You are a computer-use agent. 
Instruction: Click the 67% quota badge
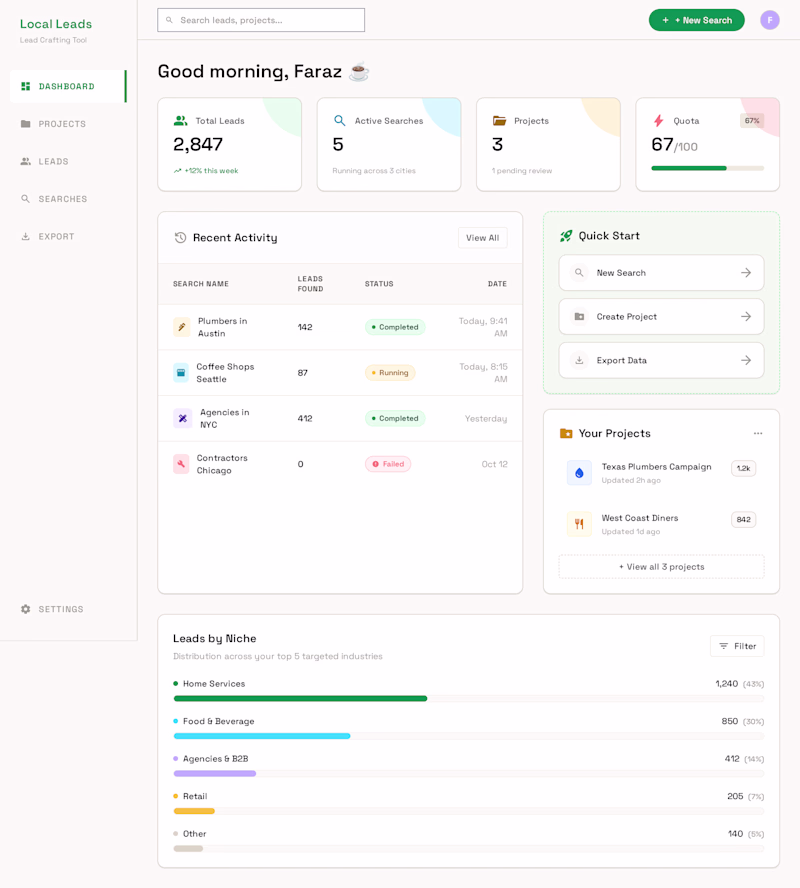752,121
